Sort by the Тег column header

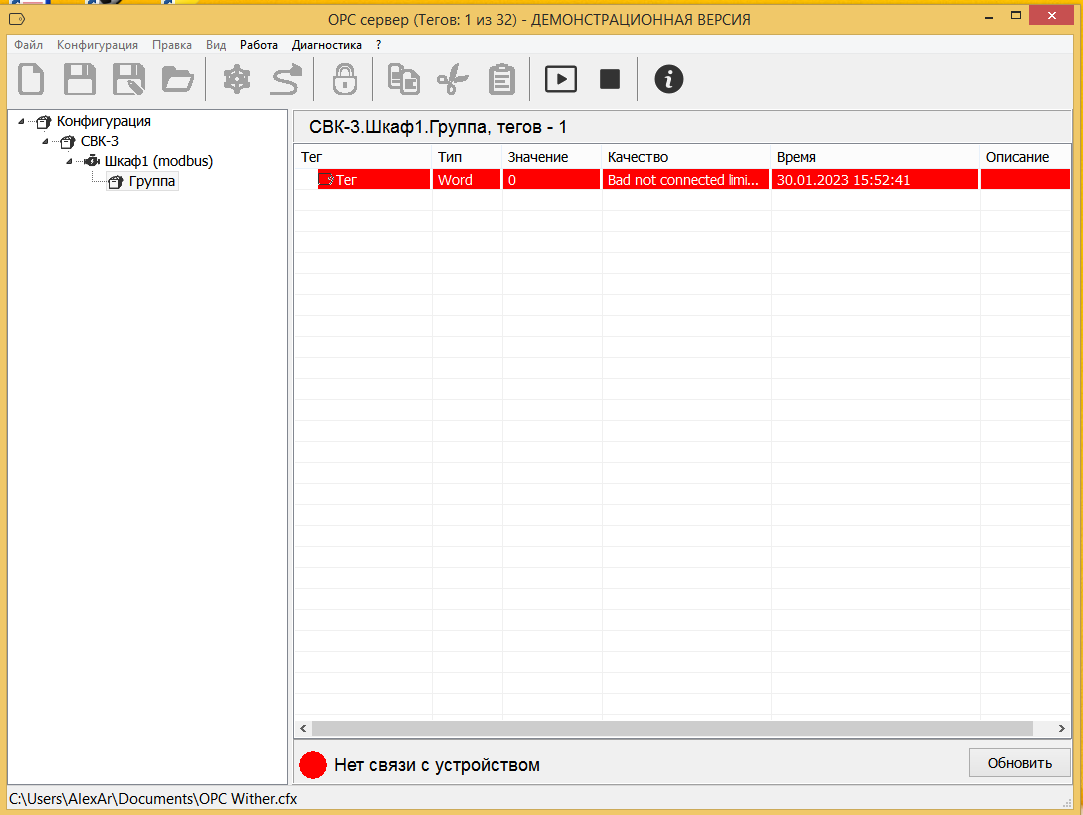point(363,157)
